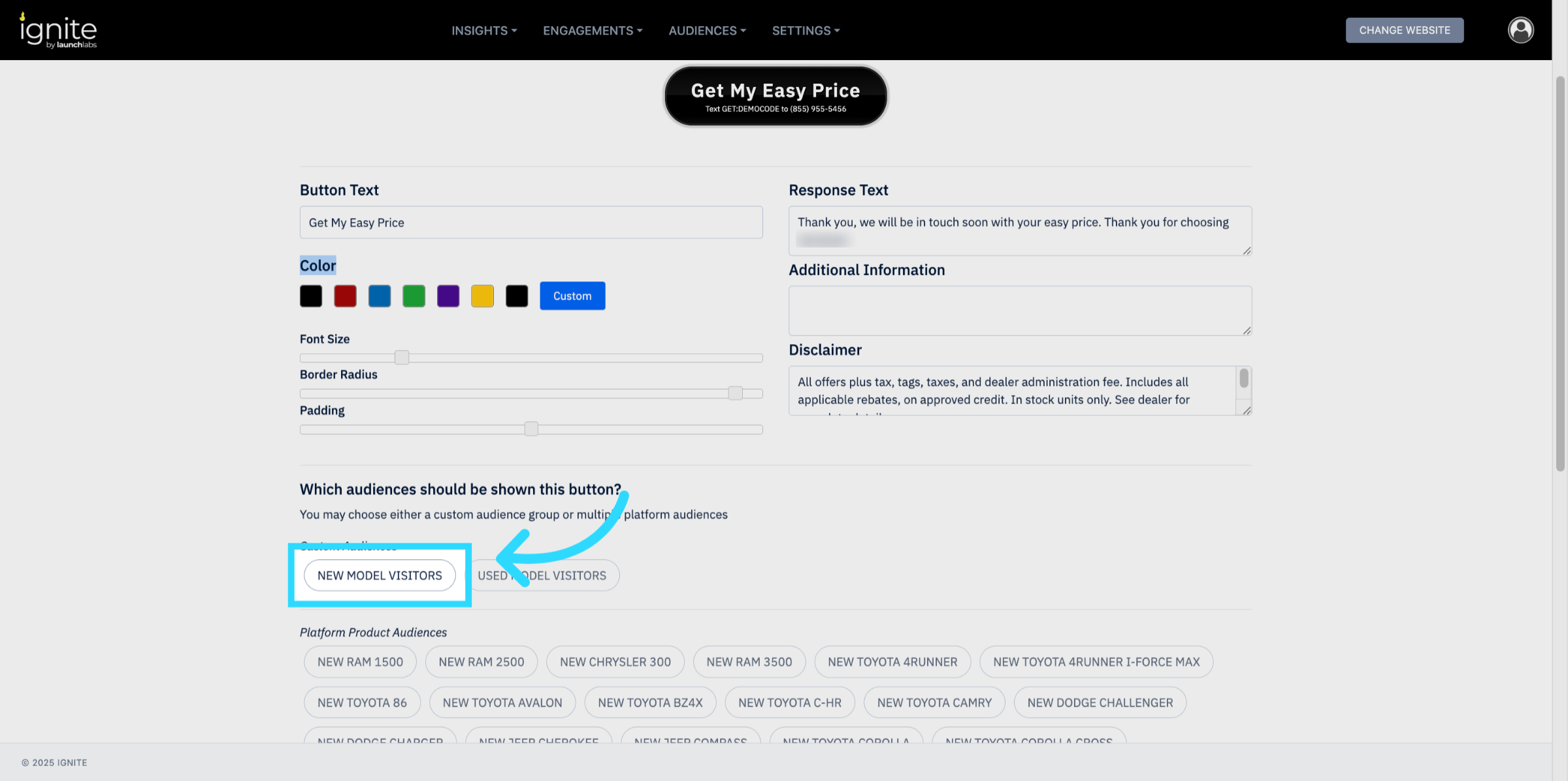Toggle New Toyota 4Runner I-Force Max audience
1568x781 pixels.
coord(1096,662)
